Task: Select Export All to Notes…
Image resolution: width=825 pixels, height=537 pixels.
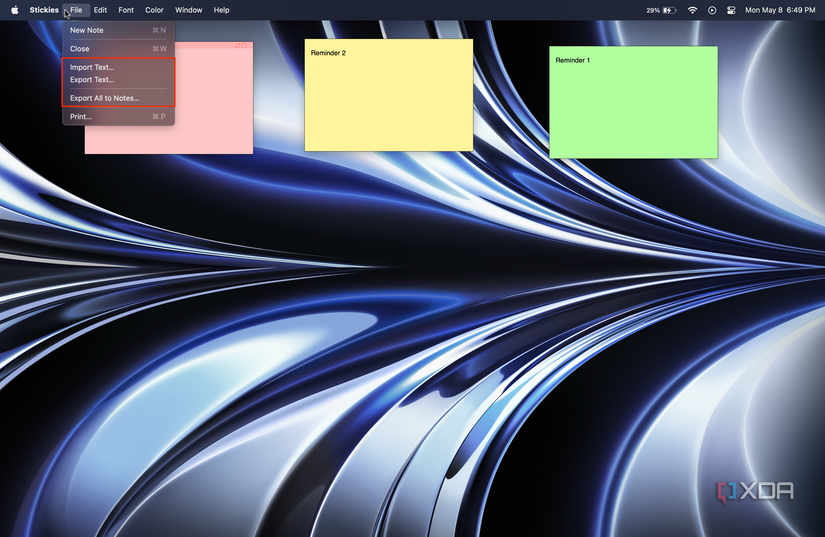Action: click(x=118, y=98)
